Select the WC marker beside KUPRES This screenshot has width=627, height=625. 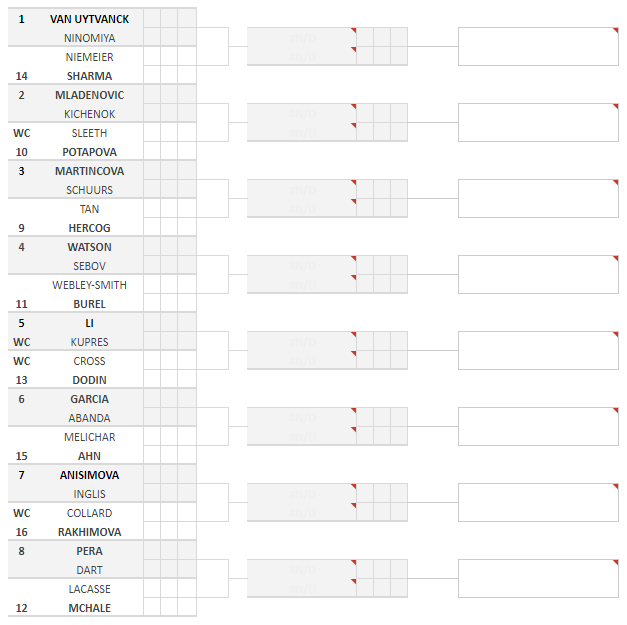(x=21, y=342)
